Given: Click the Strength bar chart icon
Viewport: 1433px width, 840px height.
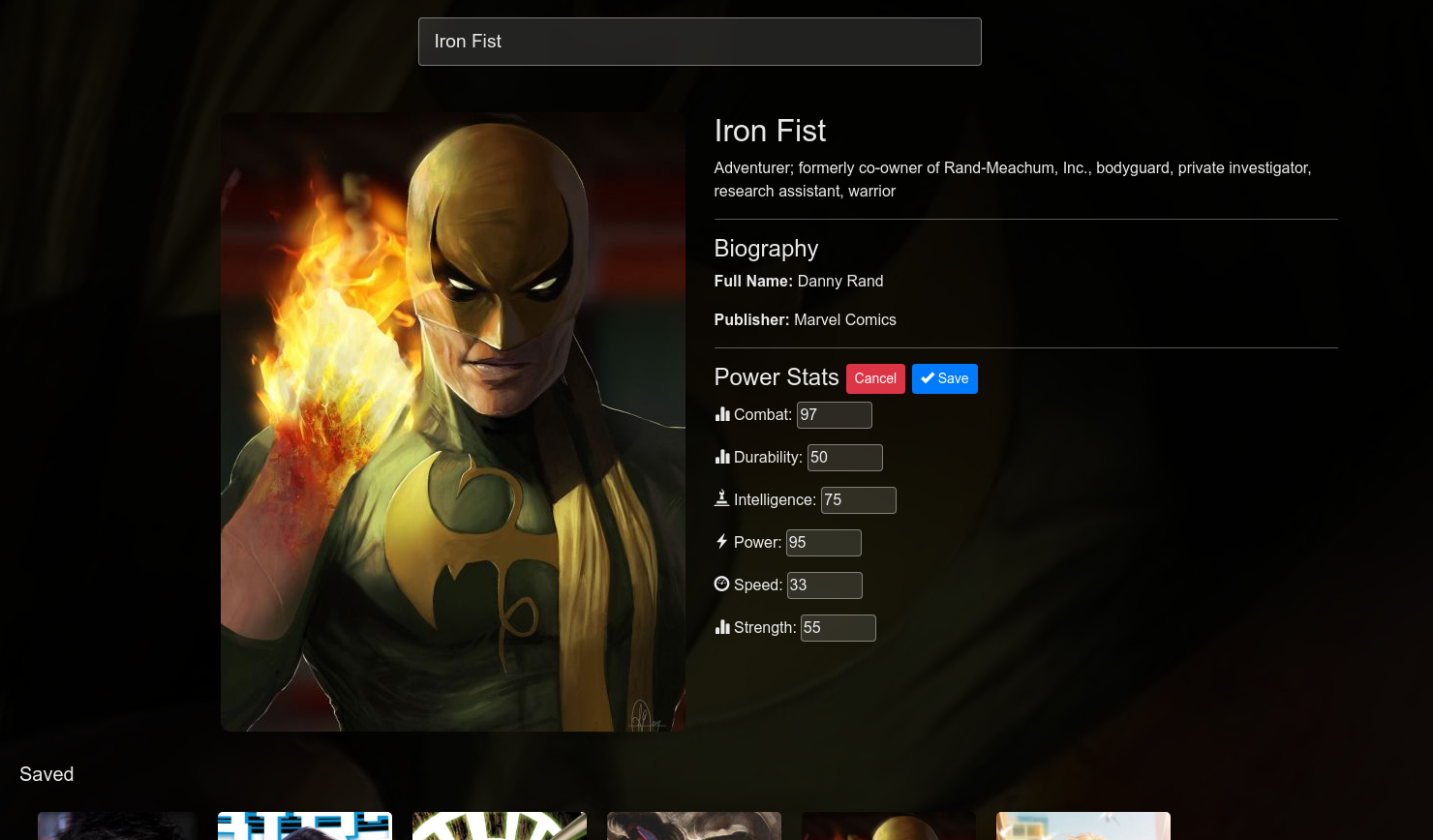Looking at the screenshot, I should pos(722,627).
